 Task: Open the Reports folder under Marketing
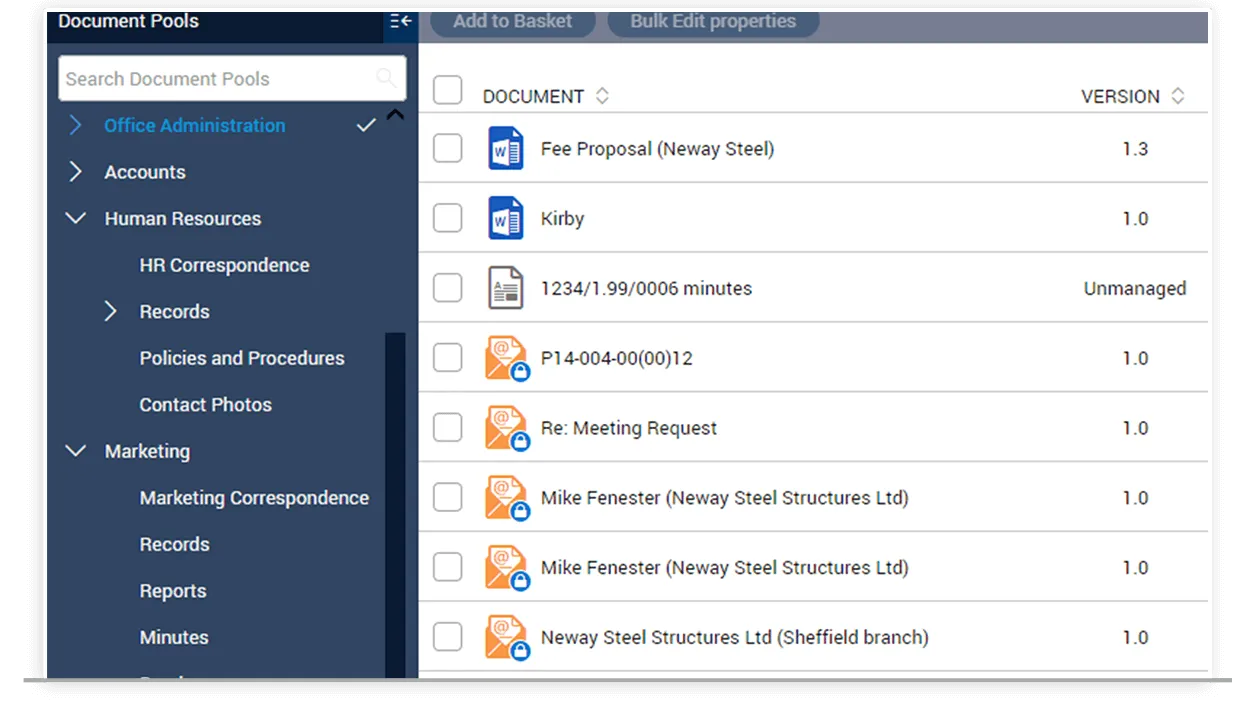[173, 591]
